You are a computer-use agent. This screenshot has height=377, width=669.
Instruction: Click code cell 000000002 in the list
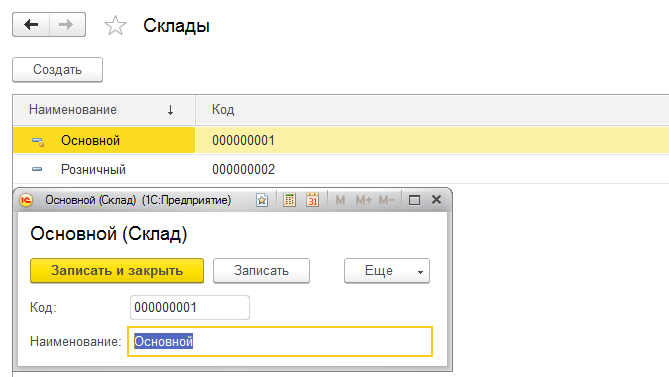click(243, 169)
